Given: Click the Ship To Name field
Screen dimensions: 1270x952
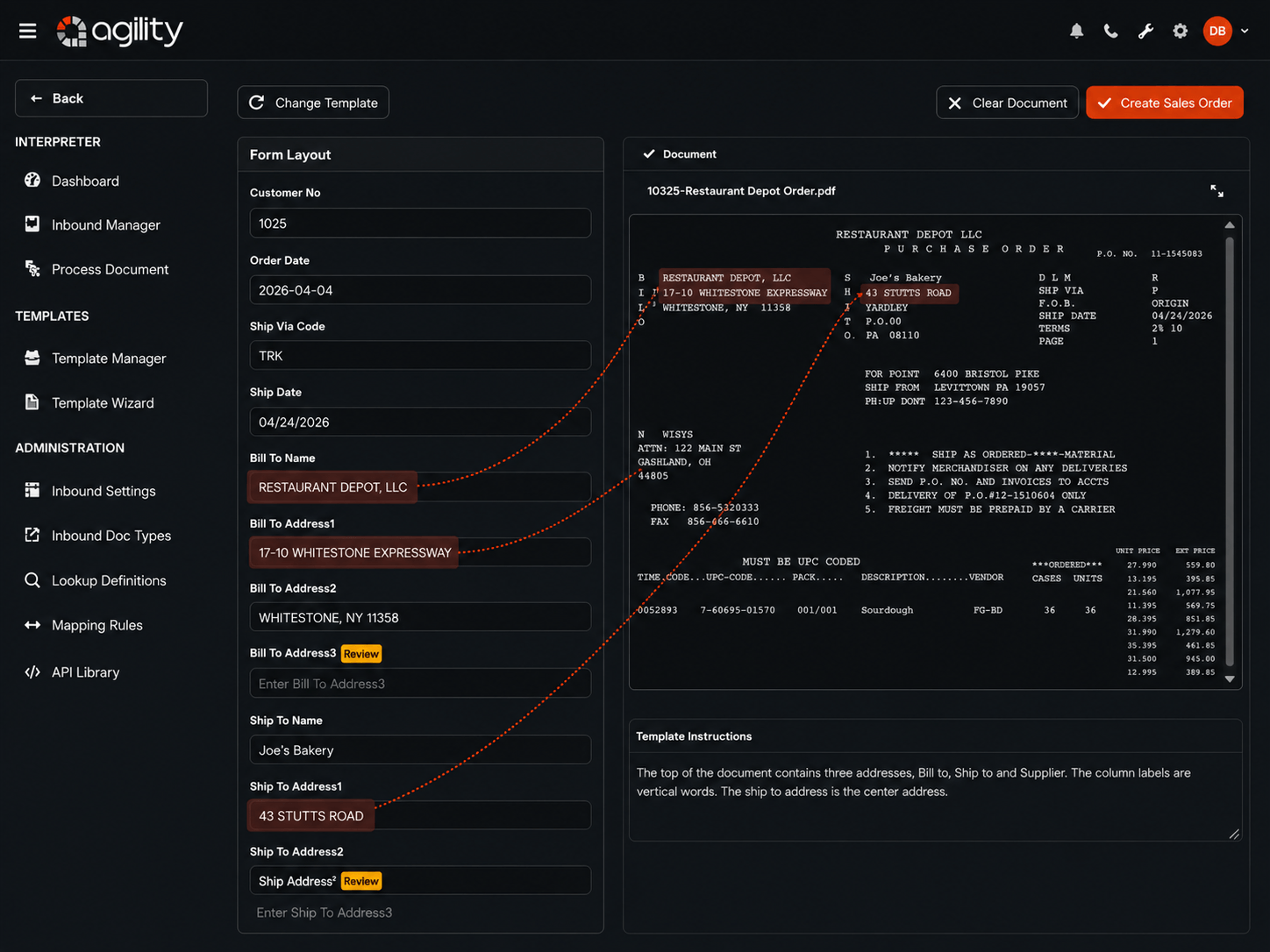Looking at the screenshot, I should coord(420,750).
